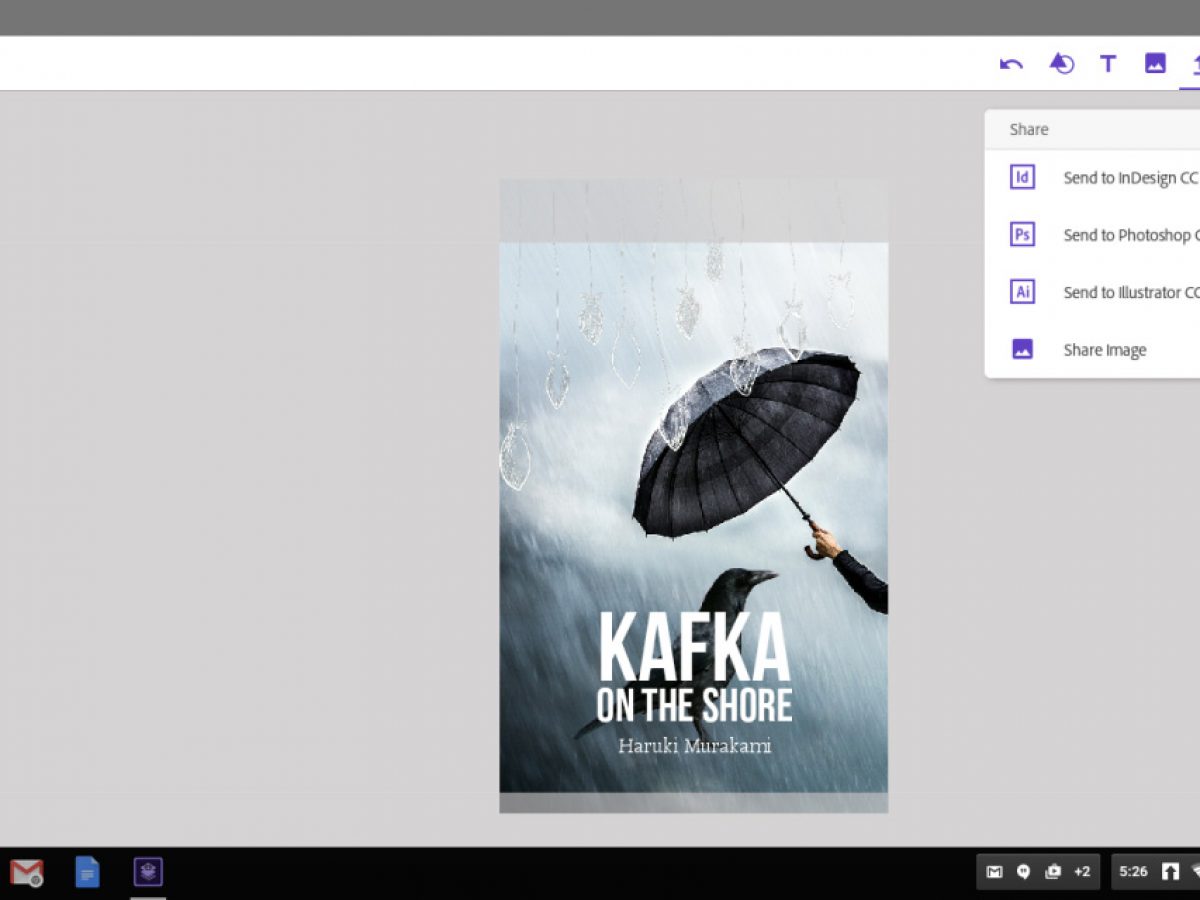The image size is (1200, 900).
Task: Click the Adobe Comp app shelf icon
Action: pyautogui.click(x=148, y=873)
